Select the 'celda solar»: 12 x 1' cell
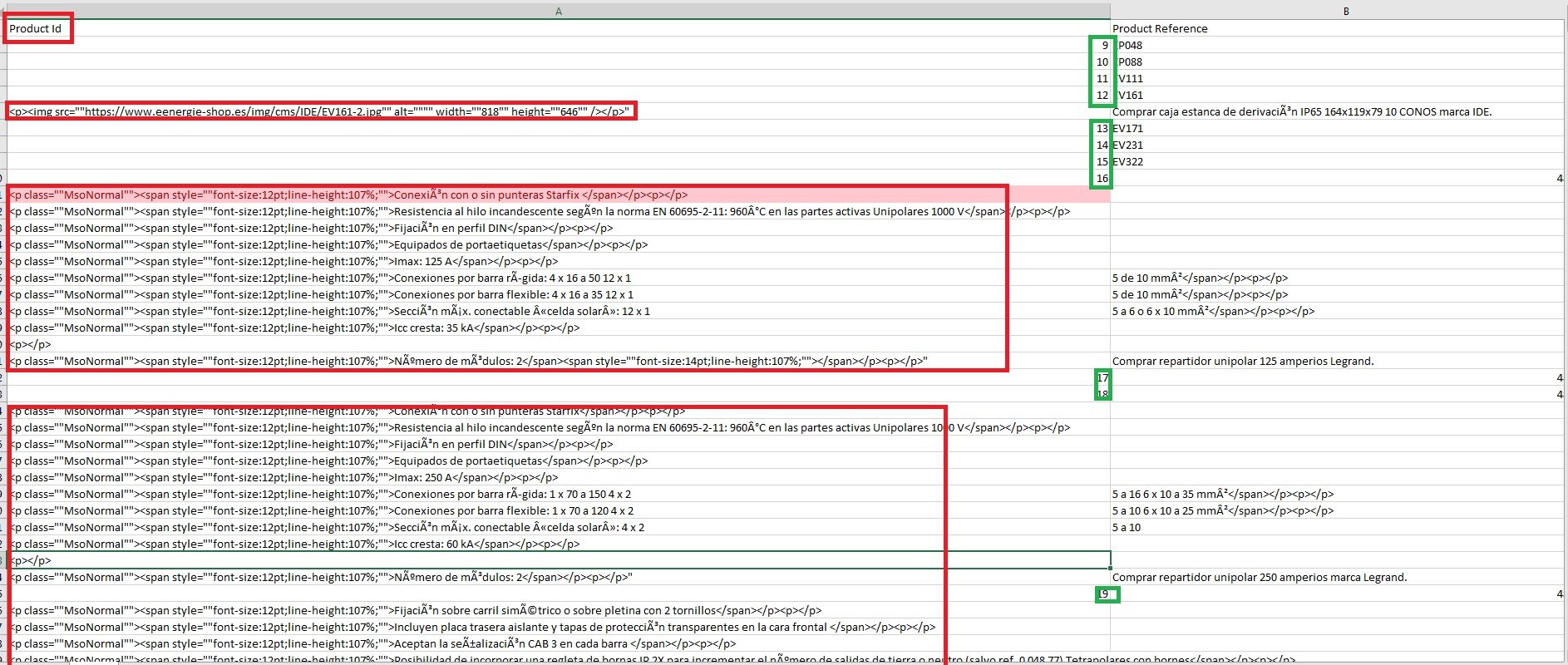The image size is (1568, 665). click(x=559, y=311)
